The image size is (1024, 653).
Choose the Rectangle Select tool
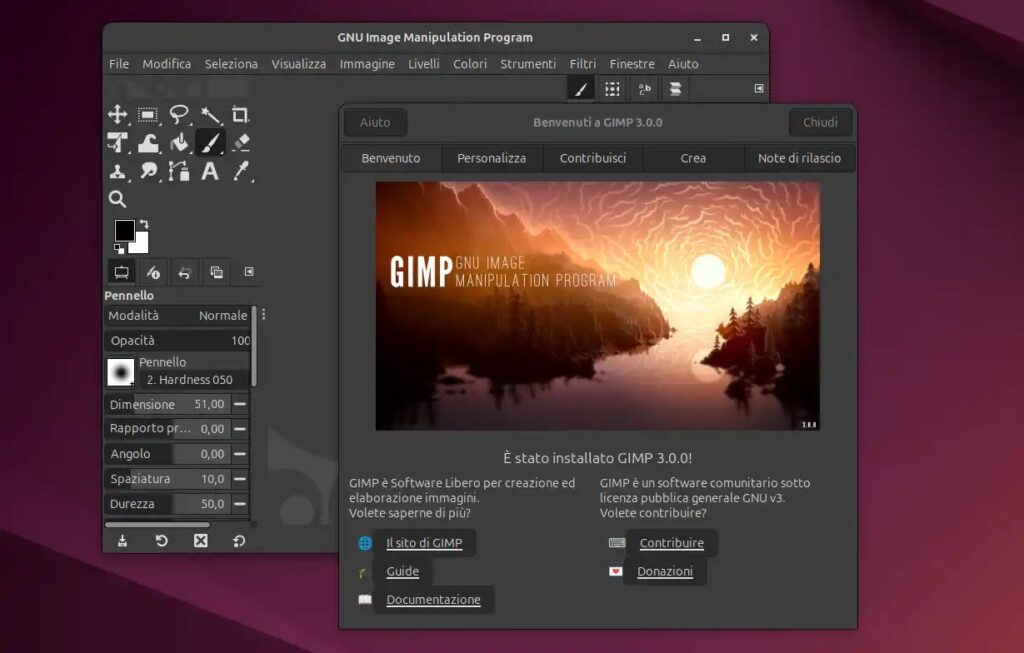point(146,115)
